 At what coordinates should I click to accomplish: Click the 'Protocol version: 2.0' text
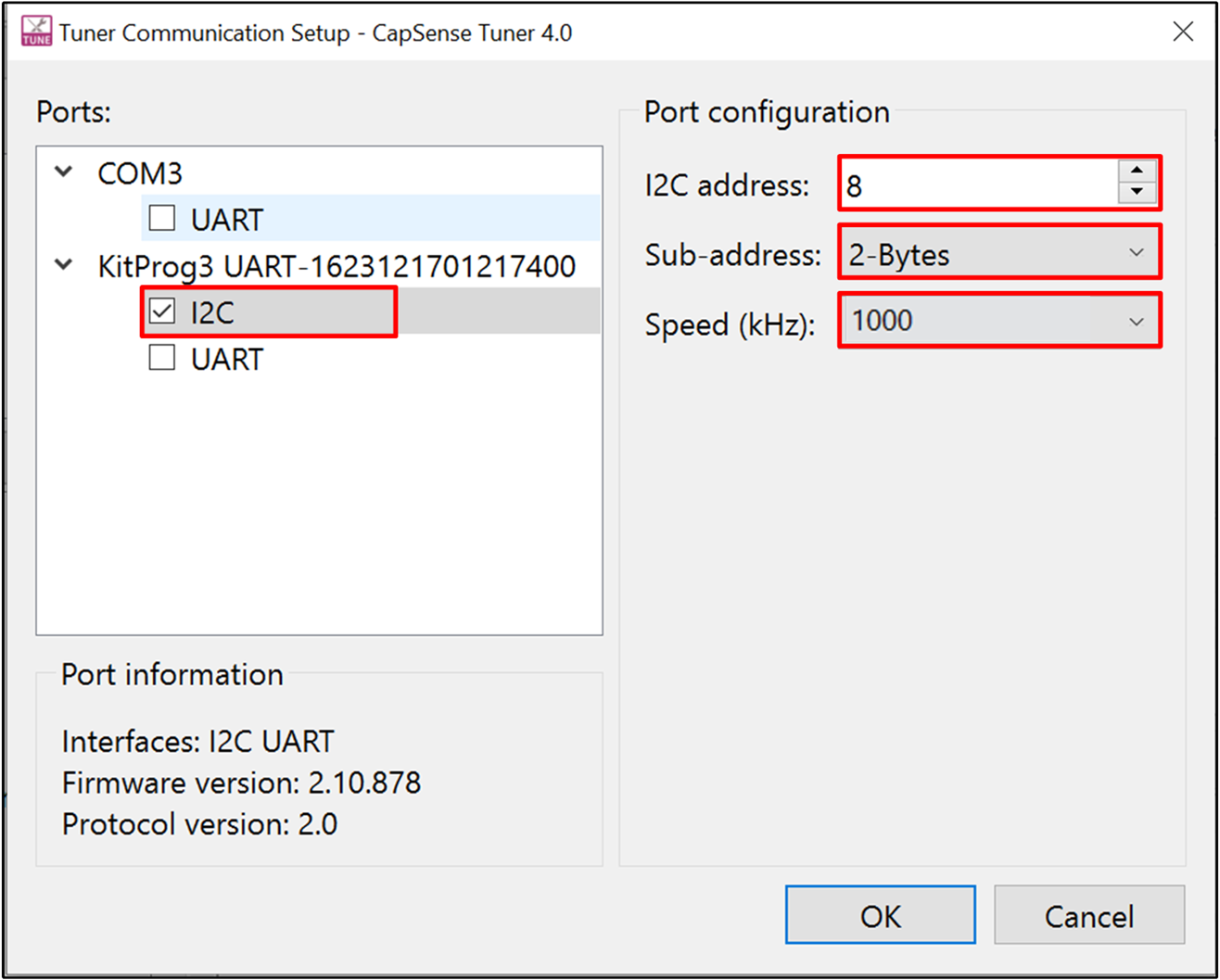coord(199,824)
